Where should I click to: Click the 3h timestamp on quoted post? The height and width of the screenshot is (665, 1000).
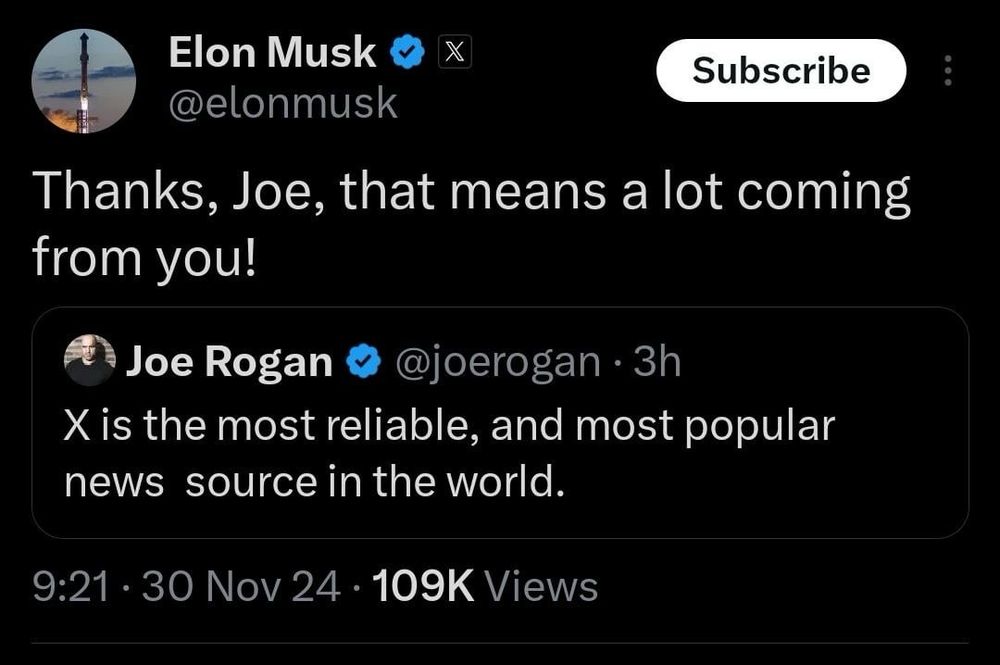coord(658,361)
